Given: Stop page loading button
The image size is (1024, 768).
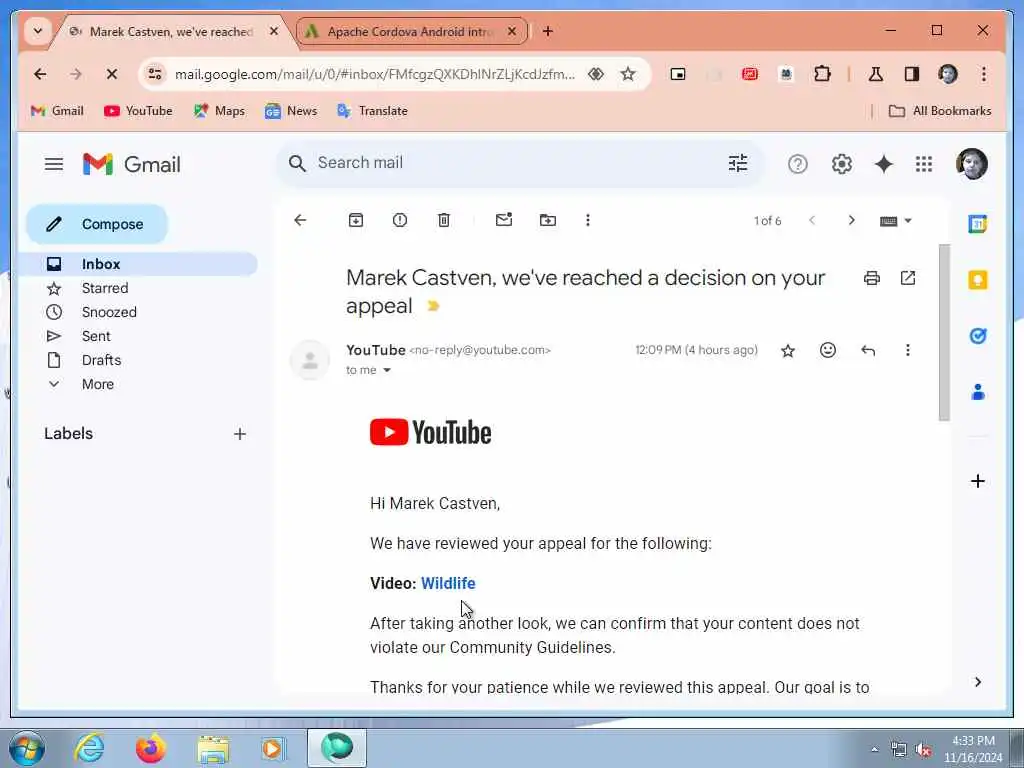Looking at the screenshot, I should pyautogui.click(x=112, y=74).
